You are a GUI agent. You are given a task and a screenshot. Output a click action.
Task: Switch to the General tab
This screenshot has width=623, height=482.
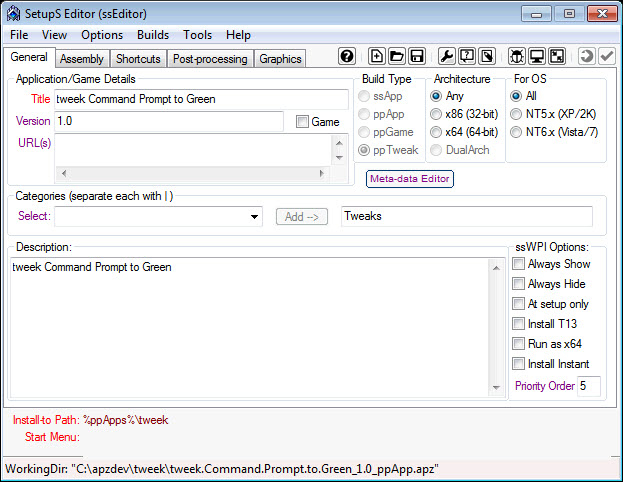[x=29, y=57]
